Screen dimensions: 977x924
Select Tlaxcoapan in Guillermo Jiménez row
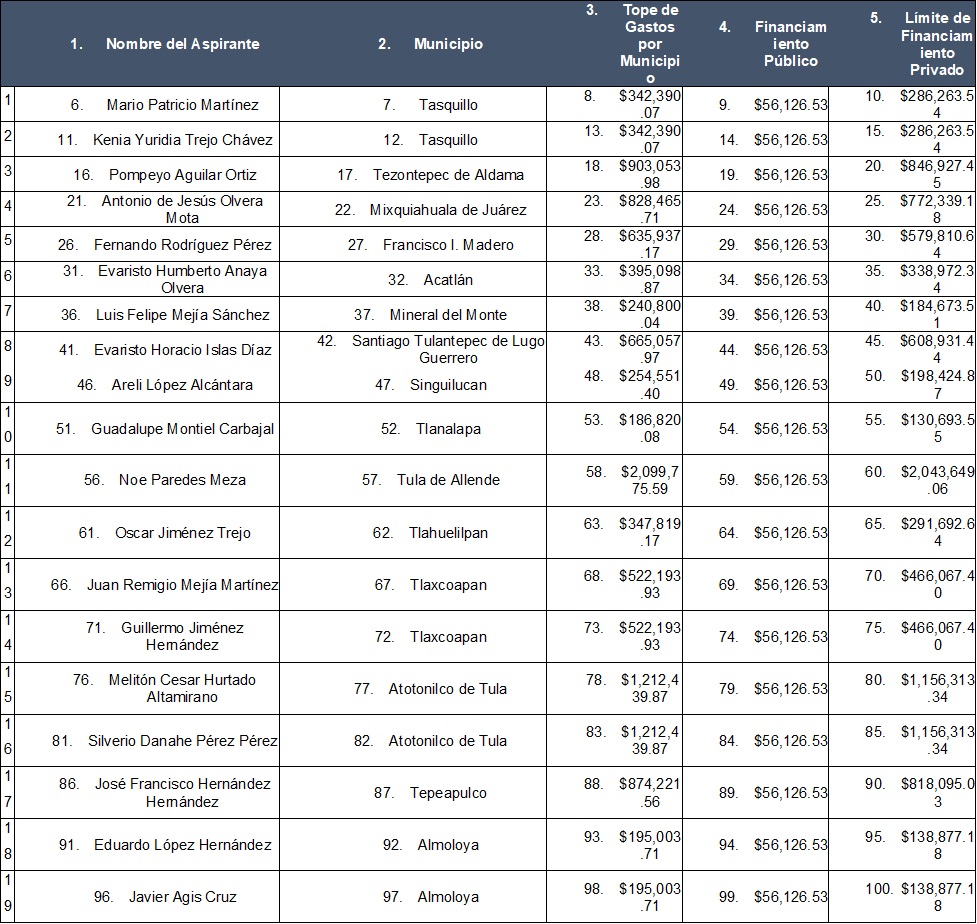click(x=448, y=637)
